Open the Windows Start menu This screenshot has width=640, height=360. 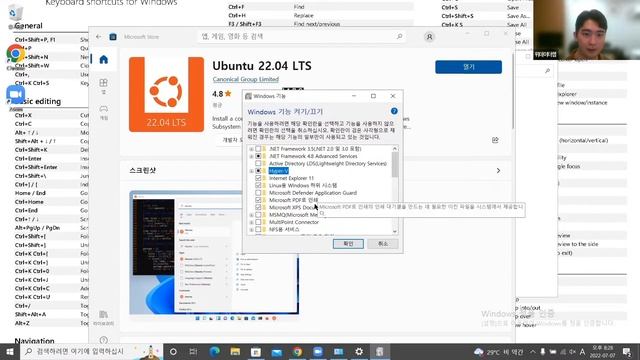tap(10, 351)
